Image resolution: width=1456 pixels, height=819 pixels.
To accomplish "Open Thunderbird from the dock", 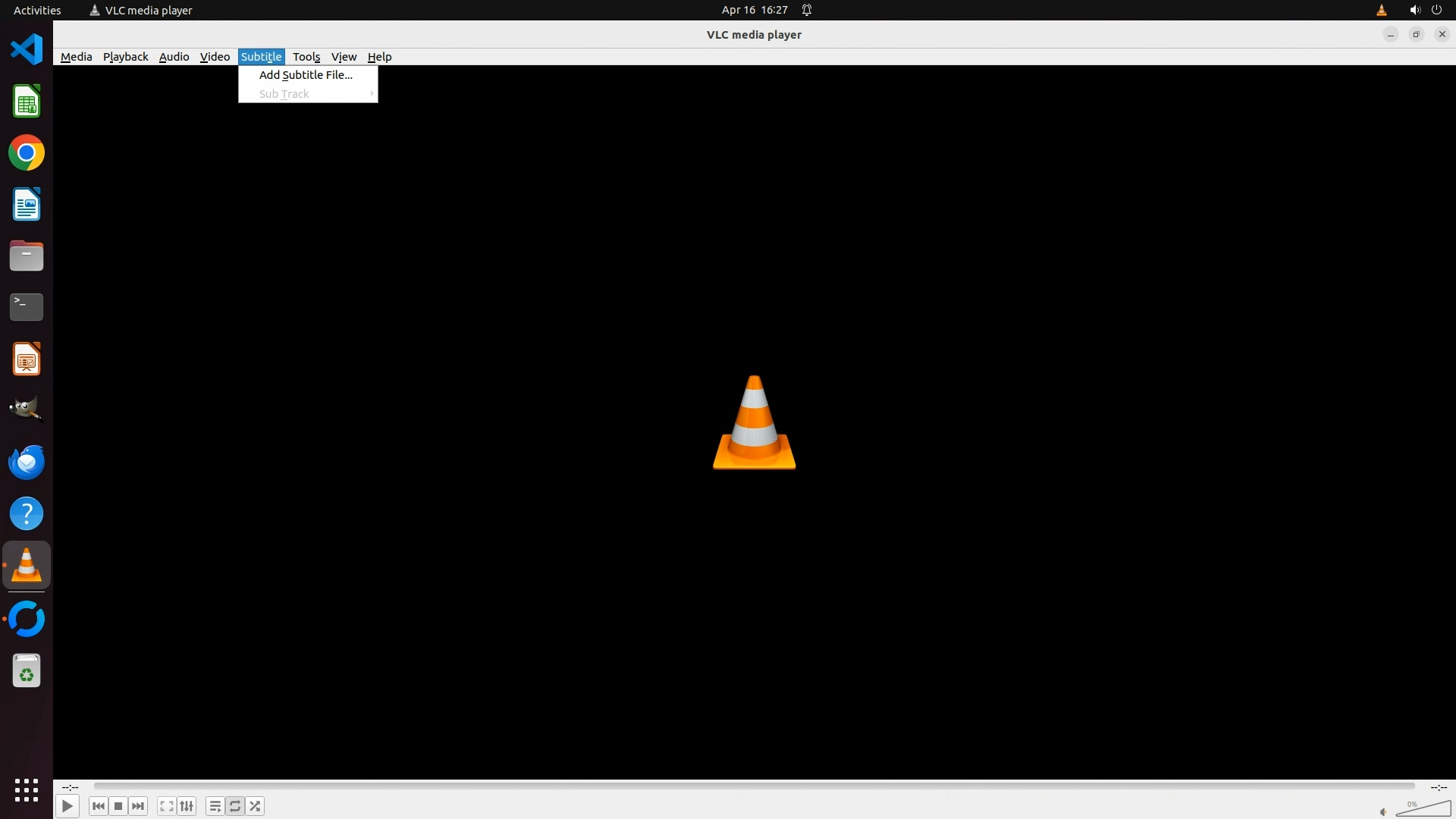I will coord(27,462).
